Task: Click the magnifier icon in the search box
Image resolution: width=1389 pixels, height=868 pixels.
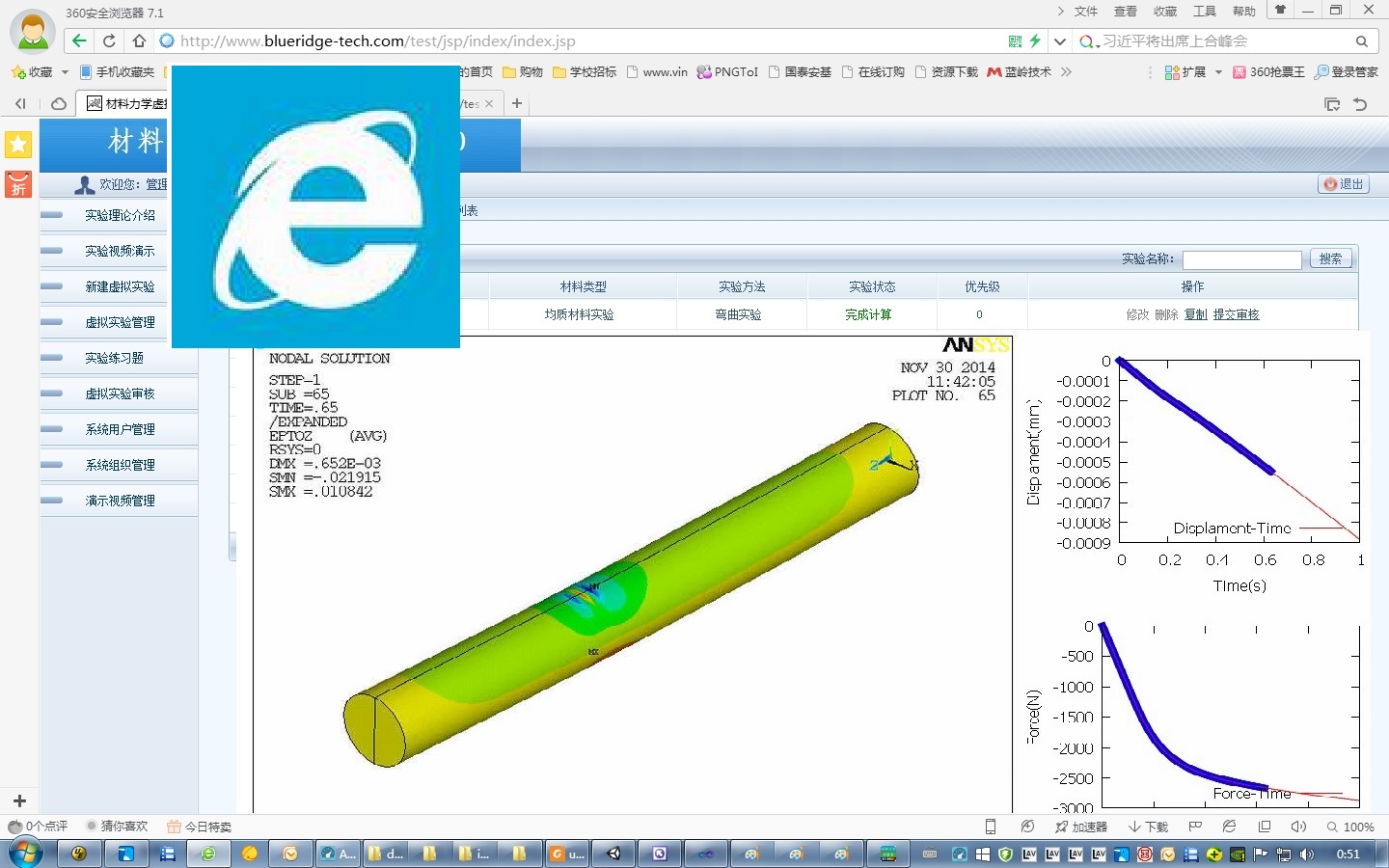Action: point(1361,41)
